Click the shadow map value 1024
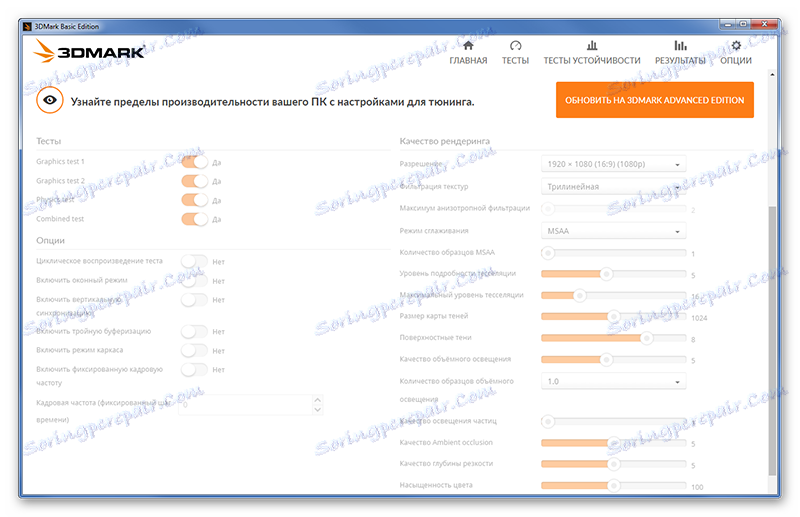The image size is (800, 517). (699, 318)
